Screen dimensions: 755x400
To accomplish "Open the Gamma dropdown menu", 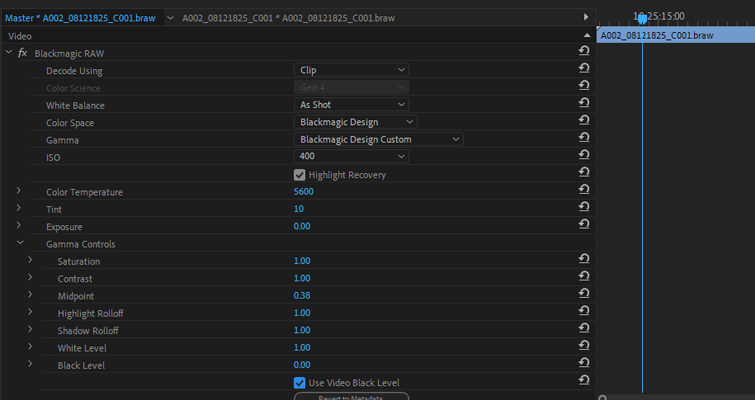I will coord(379,140).
